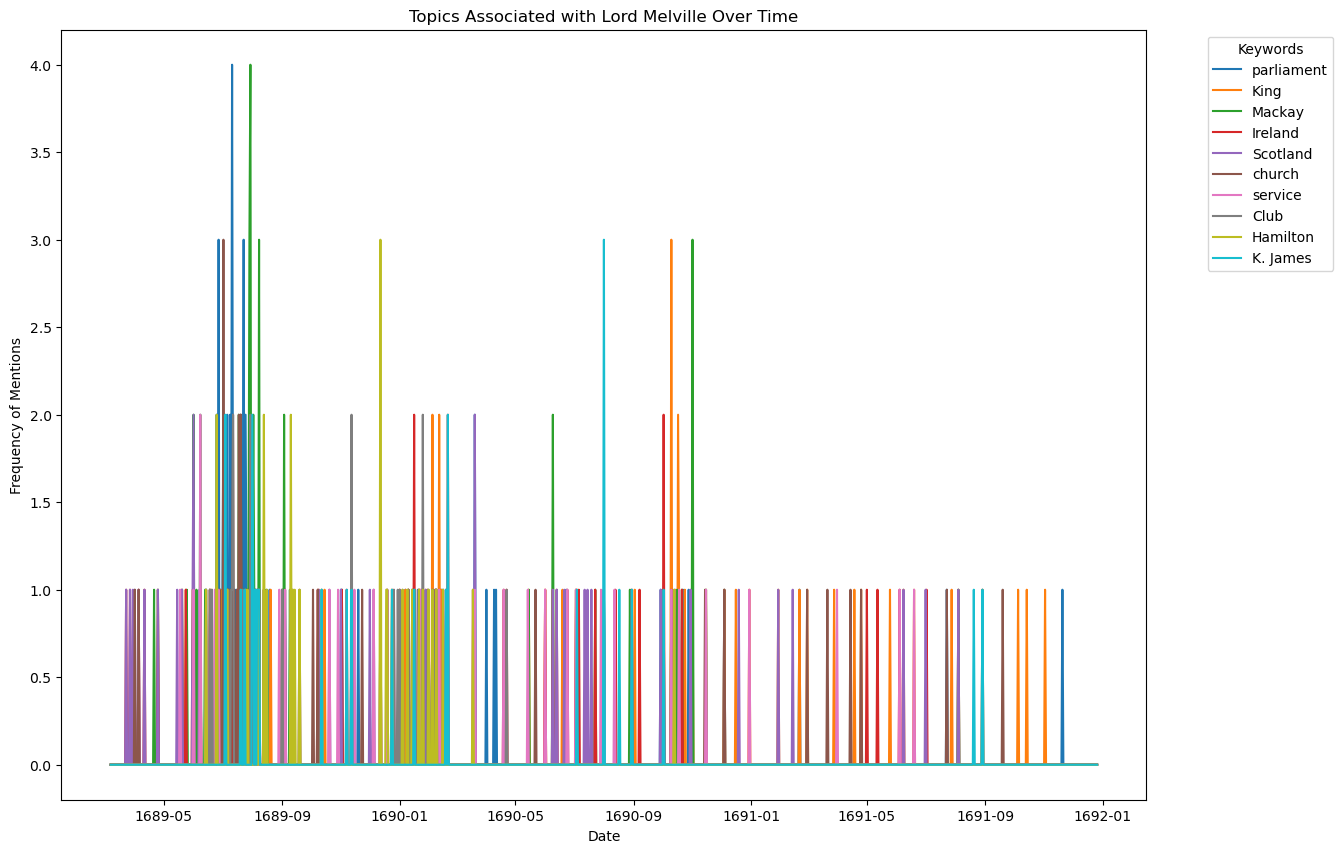
Task: Click the x-axis date label 1689-09
Action: (282, 816)
